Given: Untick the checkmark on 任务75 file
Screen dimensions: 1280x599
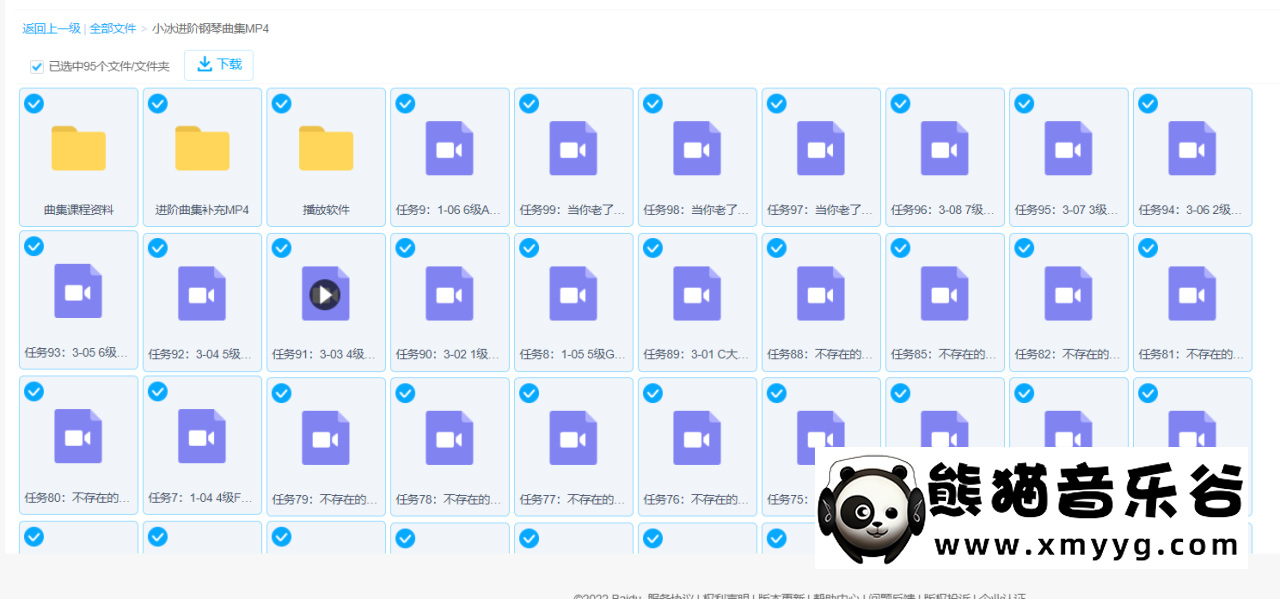Looking at the screenshot, I should 776,393.
